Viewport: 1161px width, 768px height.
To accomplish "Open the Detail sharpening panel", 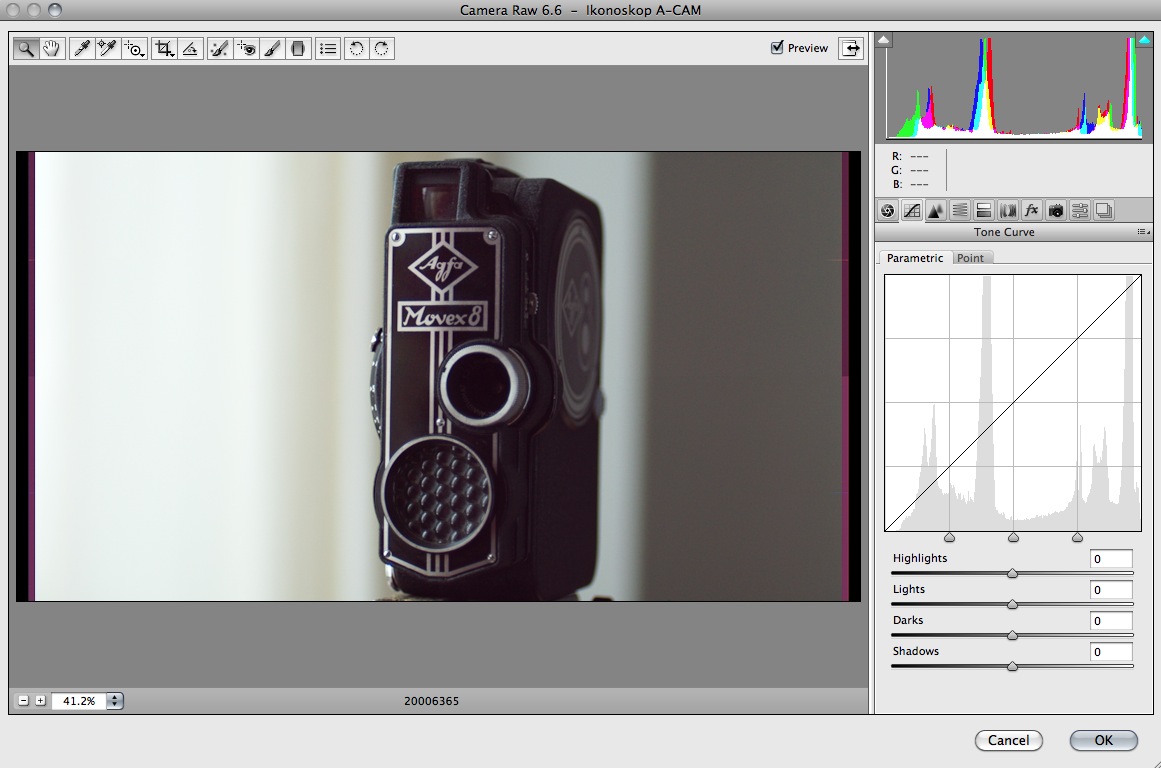I will coord(936,211).
